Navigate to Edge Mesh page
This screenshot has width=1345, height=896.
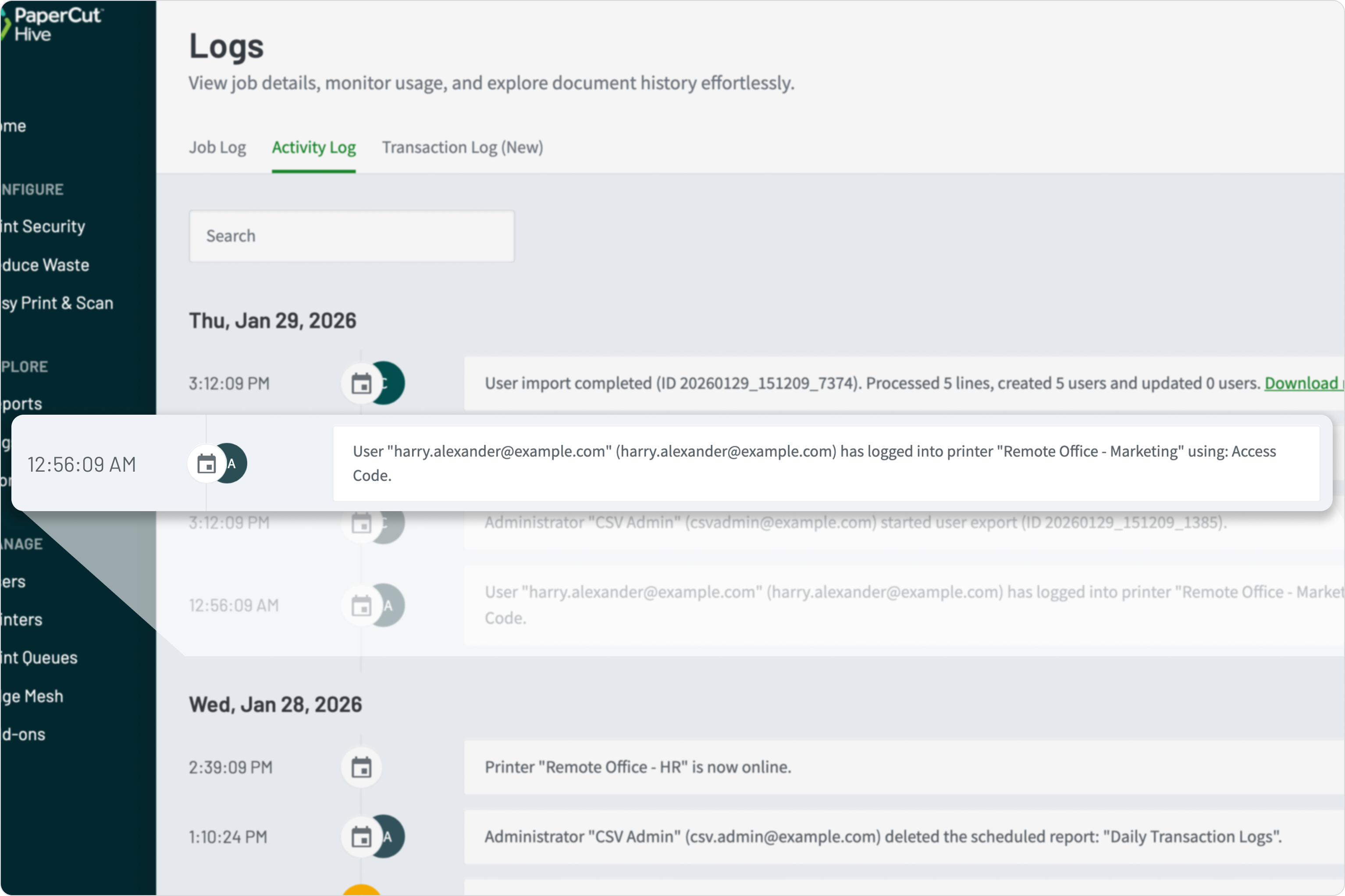(x=32, y=697)
